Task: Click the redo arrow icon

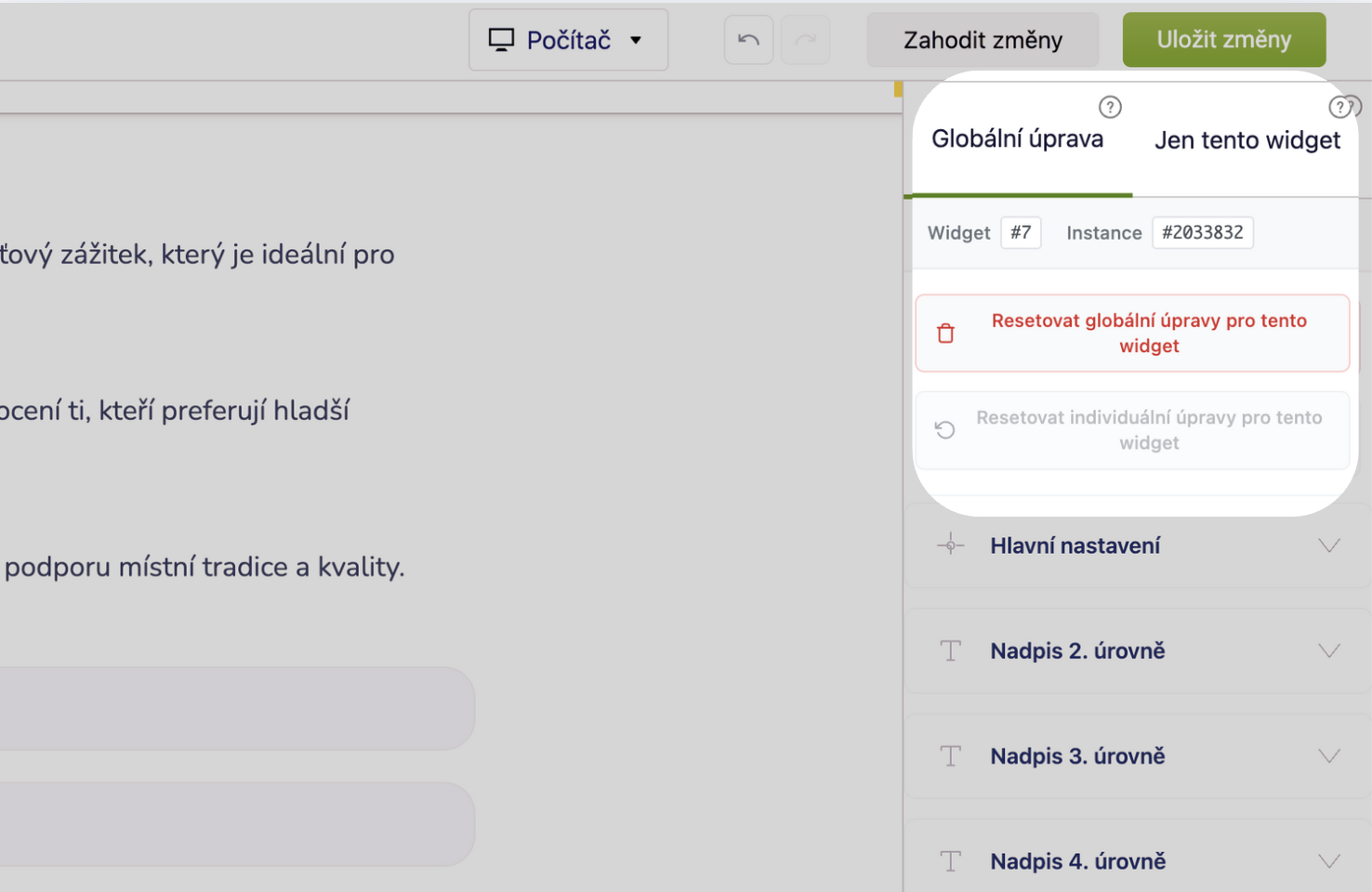Action: (806, 39)
